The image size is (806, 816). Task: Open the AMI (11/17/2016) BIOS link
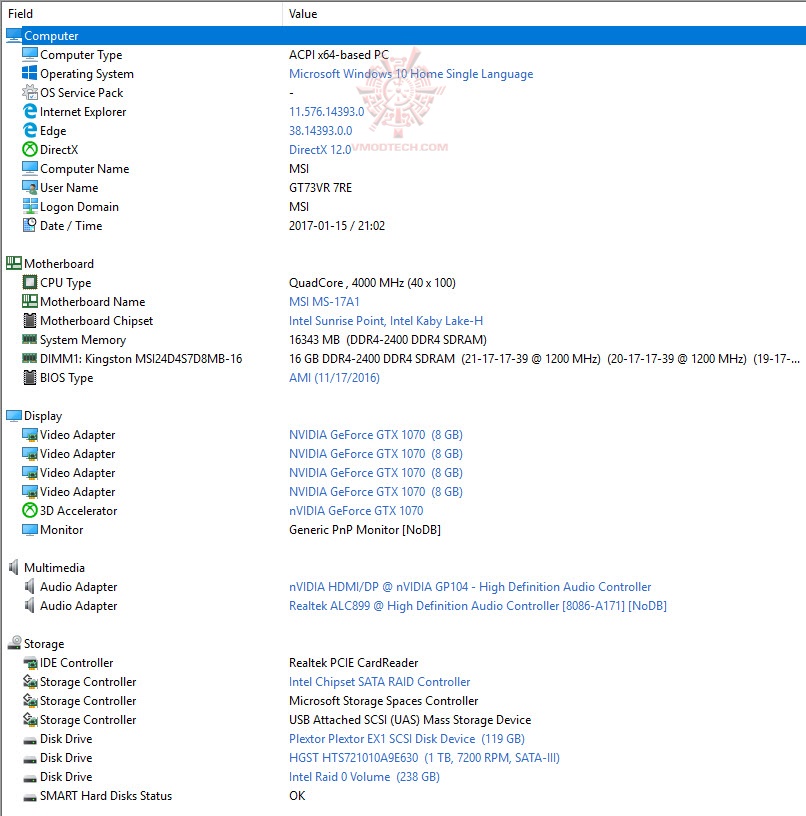334,378
